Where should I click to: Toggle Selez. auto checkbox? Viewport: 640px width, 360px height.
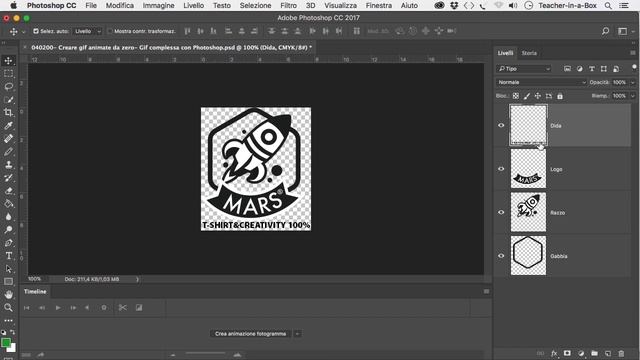coord(36,31)
